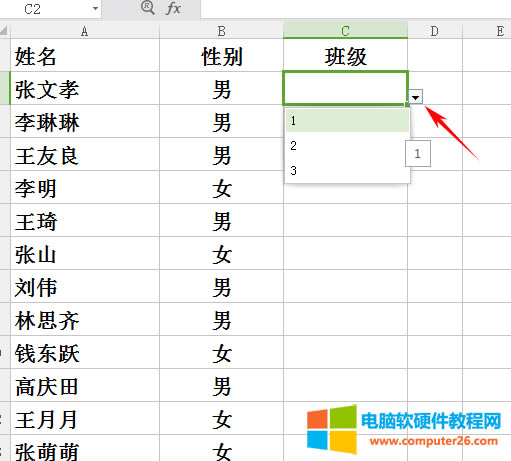Click the 性别 header cell
Viewport: 511px width, 461px height.
point(222,55)
